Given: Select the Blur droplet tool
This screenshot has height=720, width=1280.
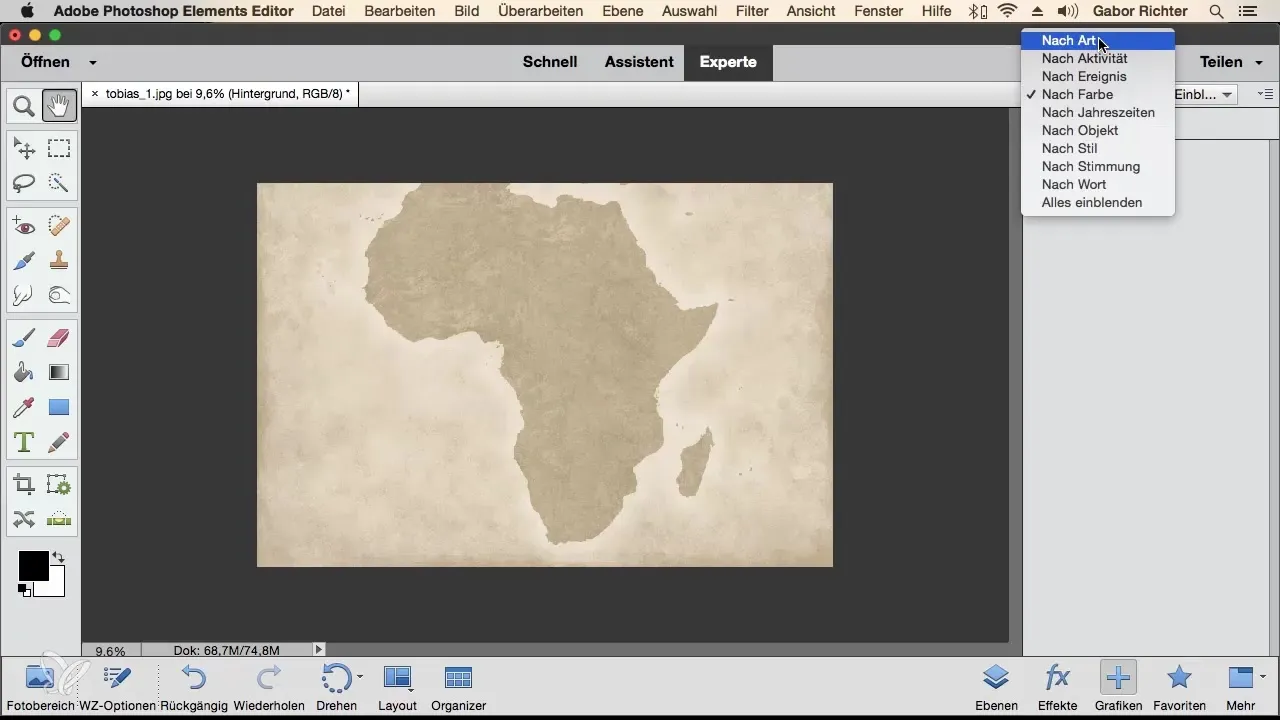Looking at the screenshot, I should 24,295.
